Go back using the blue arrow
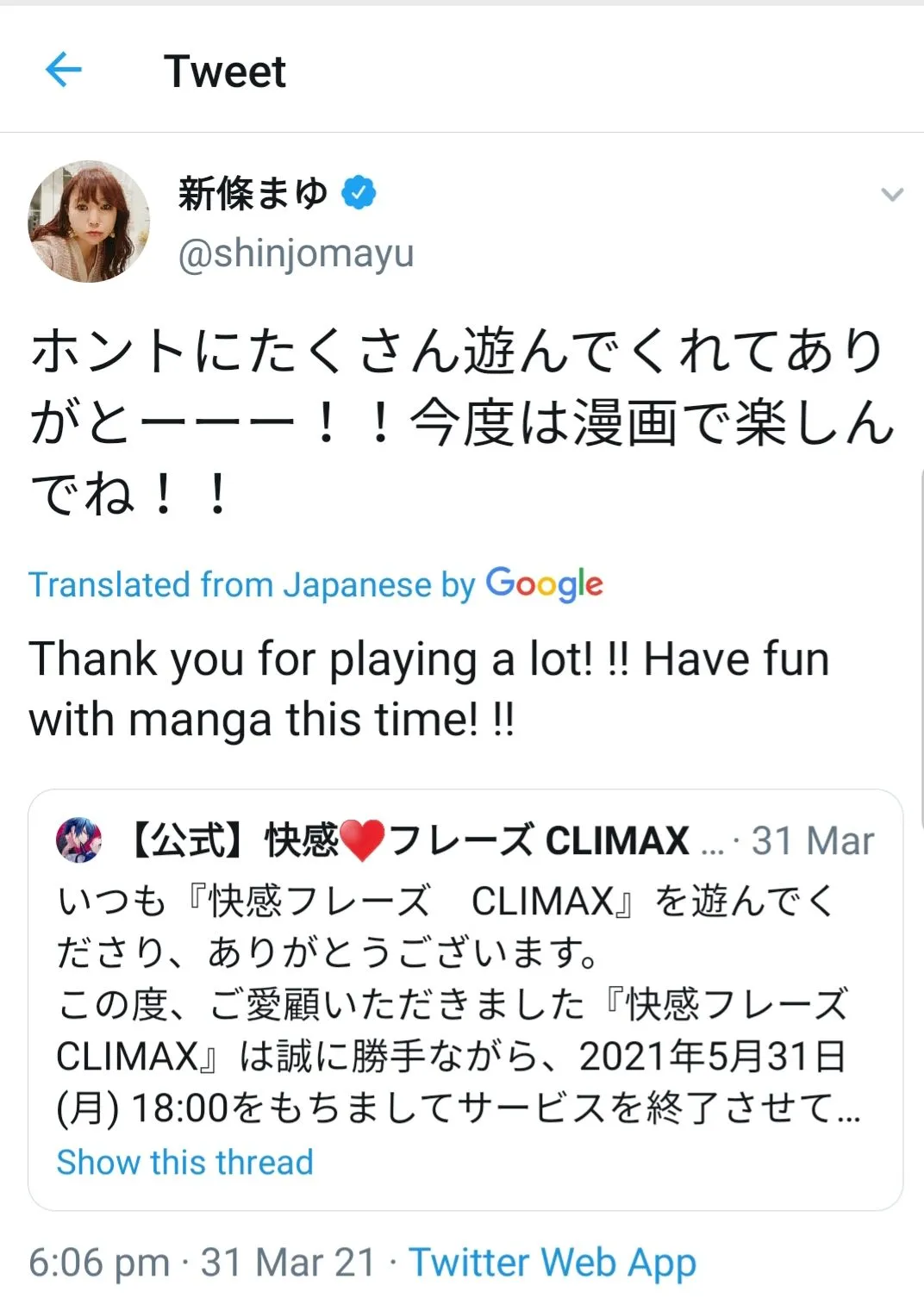 coord(64,70)
